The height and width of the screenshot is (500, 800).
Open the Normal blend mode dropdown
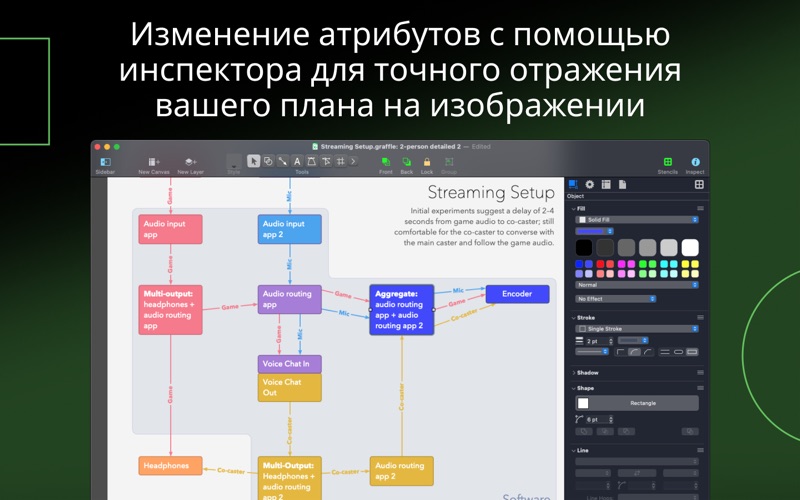637,285
